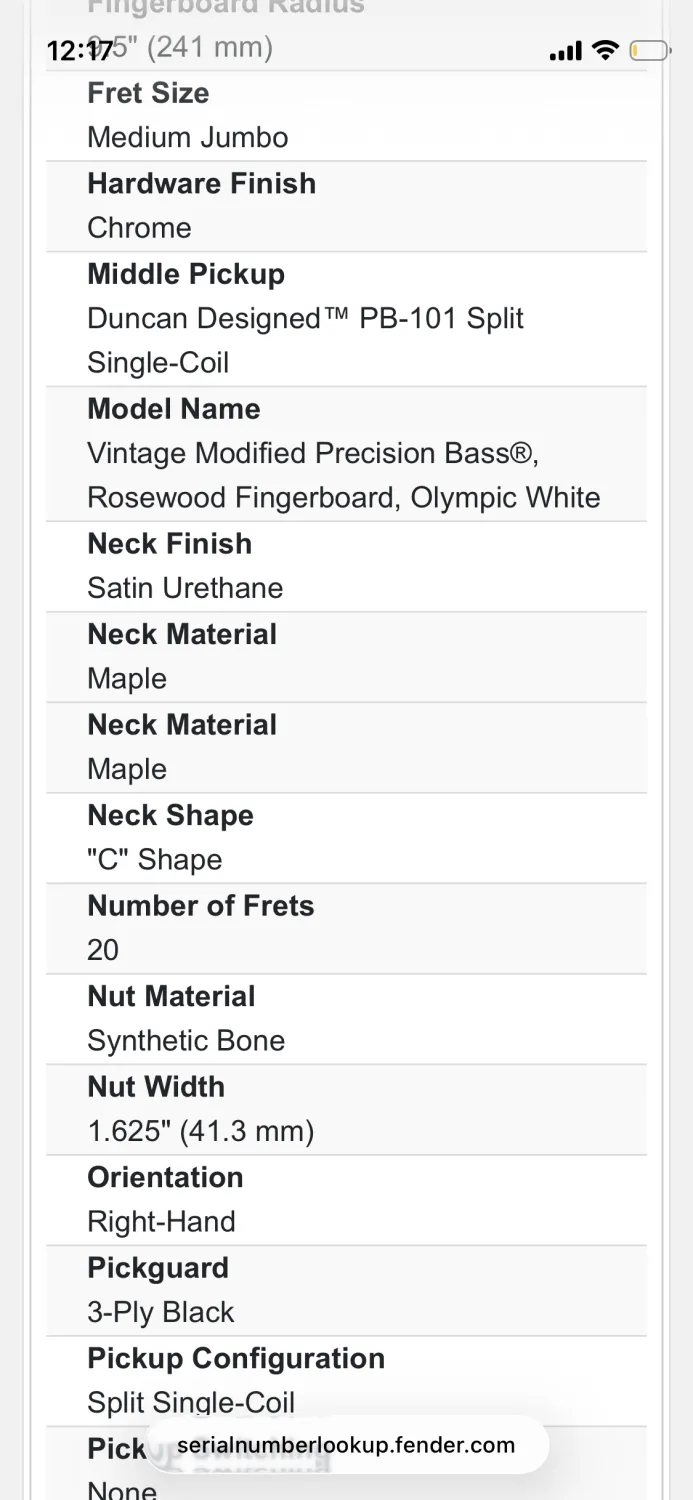Click the Chrome hardware finish value
The width and height of the screenshot is (693, 1500).
pyautogui.click(x=139, y=227)
